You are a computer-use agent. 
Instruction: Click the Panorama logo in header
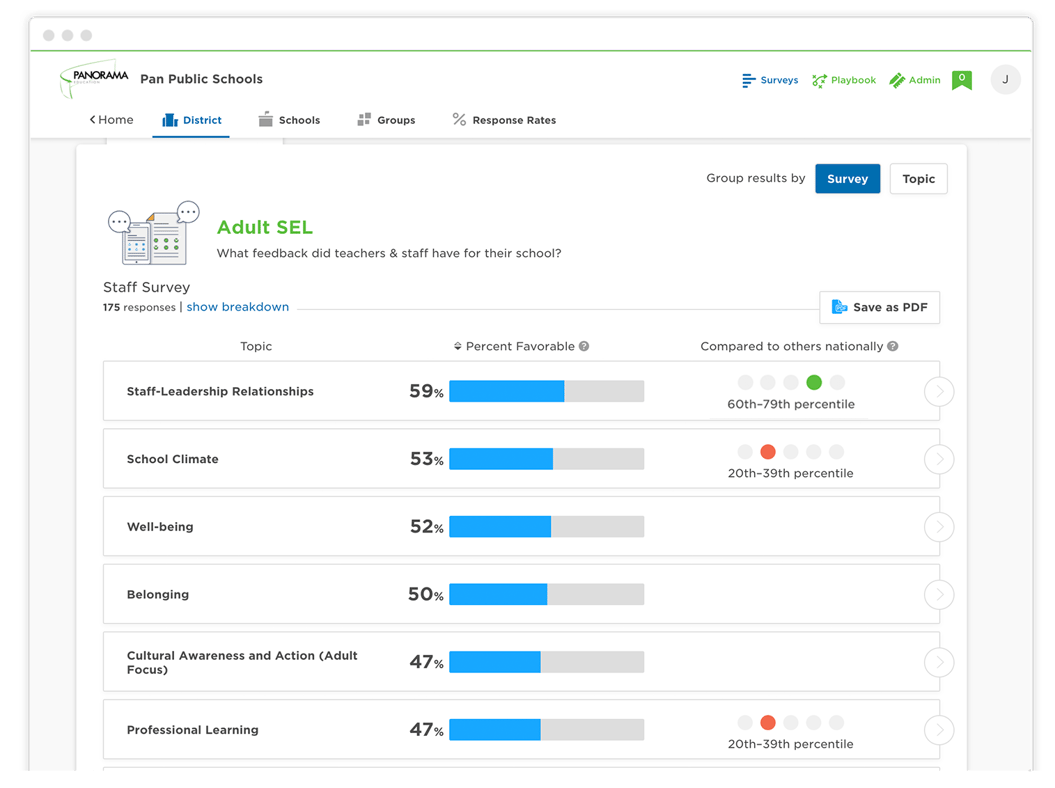click(92, 79)
